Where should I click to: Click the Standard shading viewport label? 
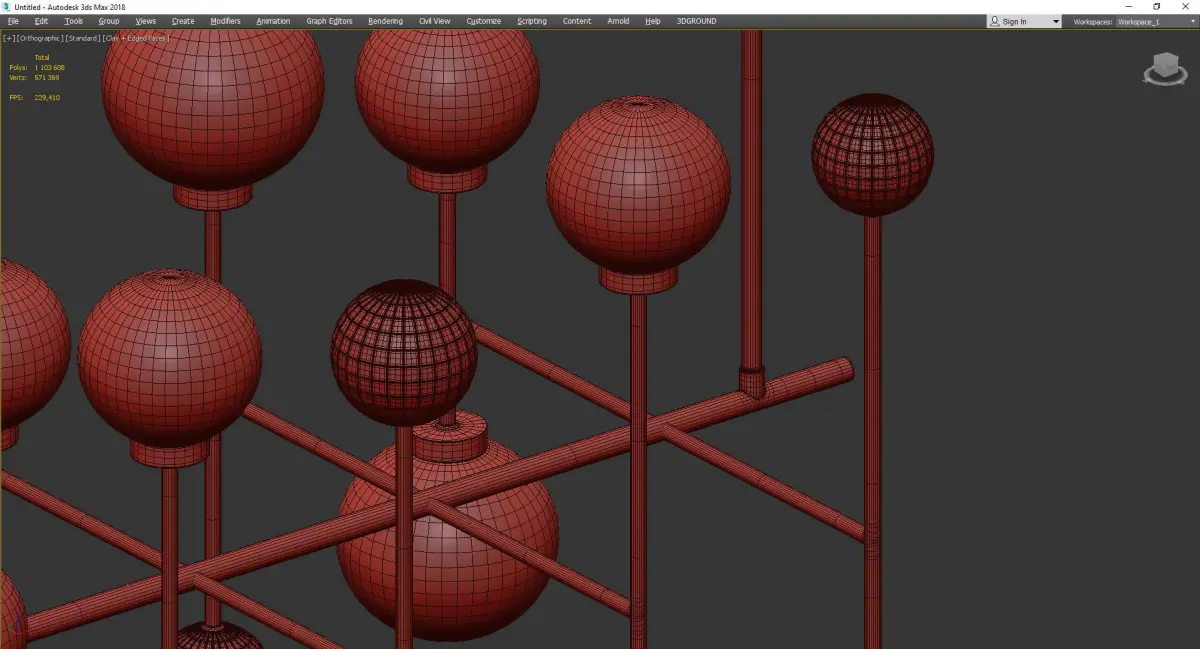pos(83,38)
